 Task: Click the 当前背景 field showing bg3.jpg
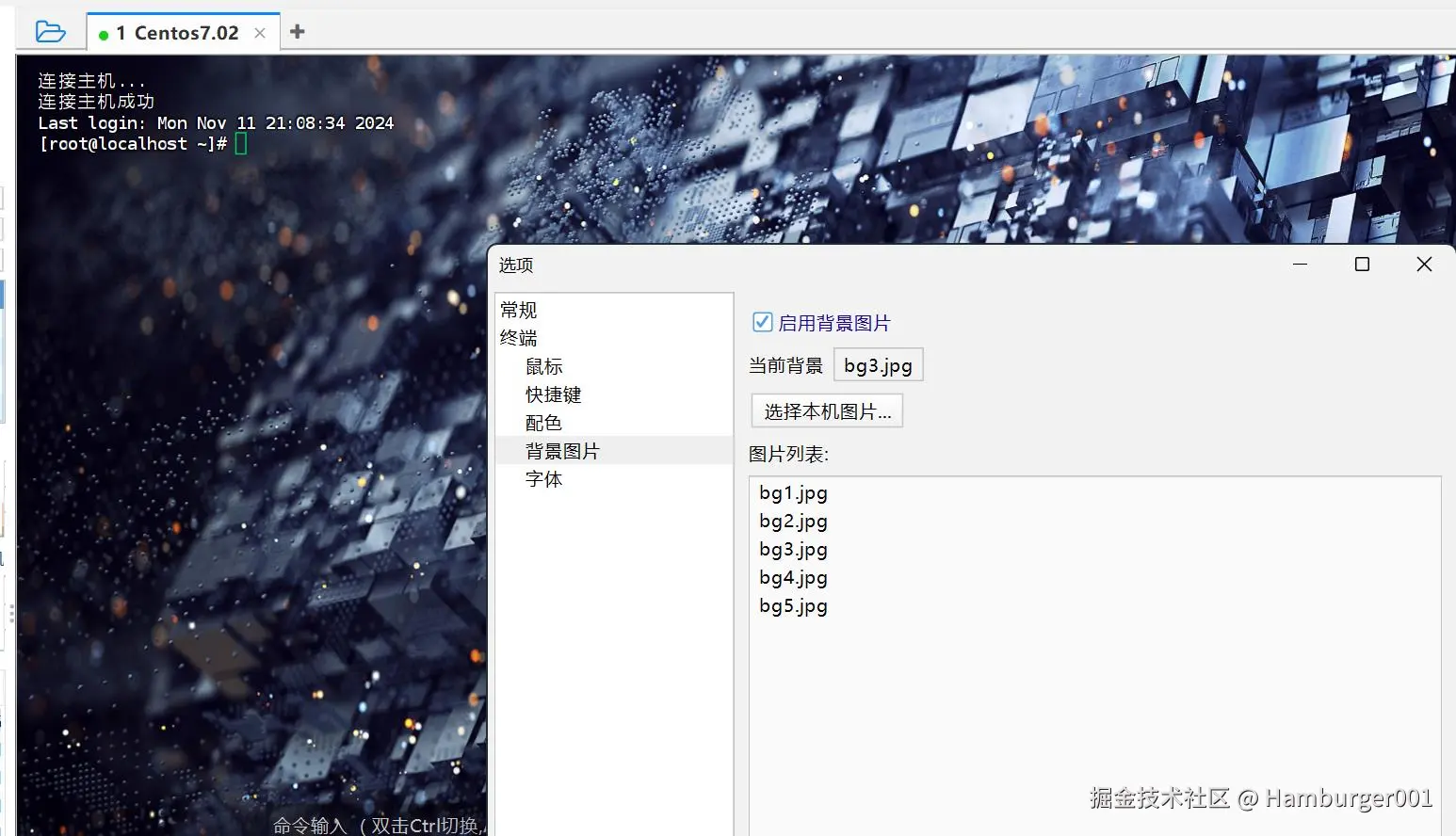(x=878, y=364)
